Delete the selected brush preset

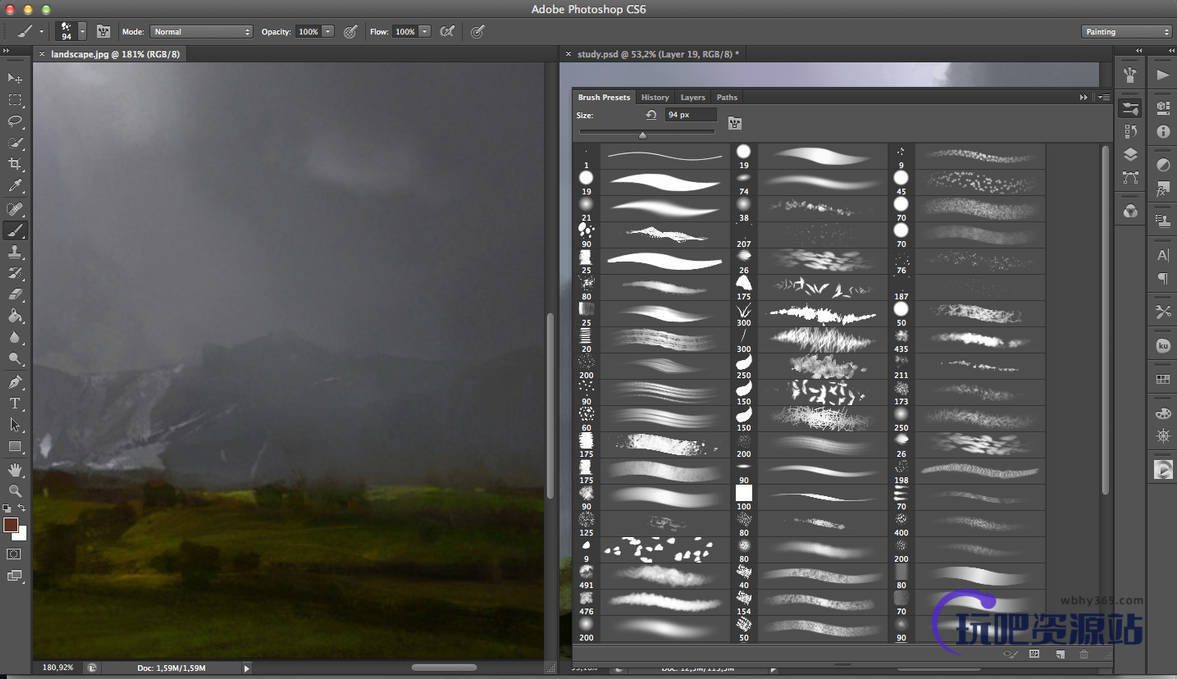point(1084,654)
